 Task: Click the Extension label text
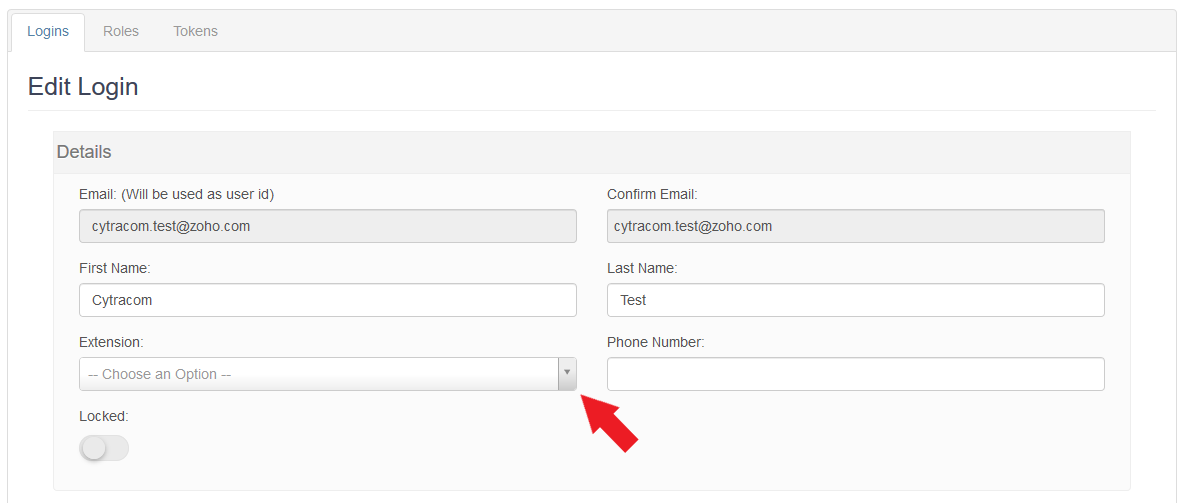pyautogui.click(x=111, y=342)
